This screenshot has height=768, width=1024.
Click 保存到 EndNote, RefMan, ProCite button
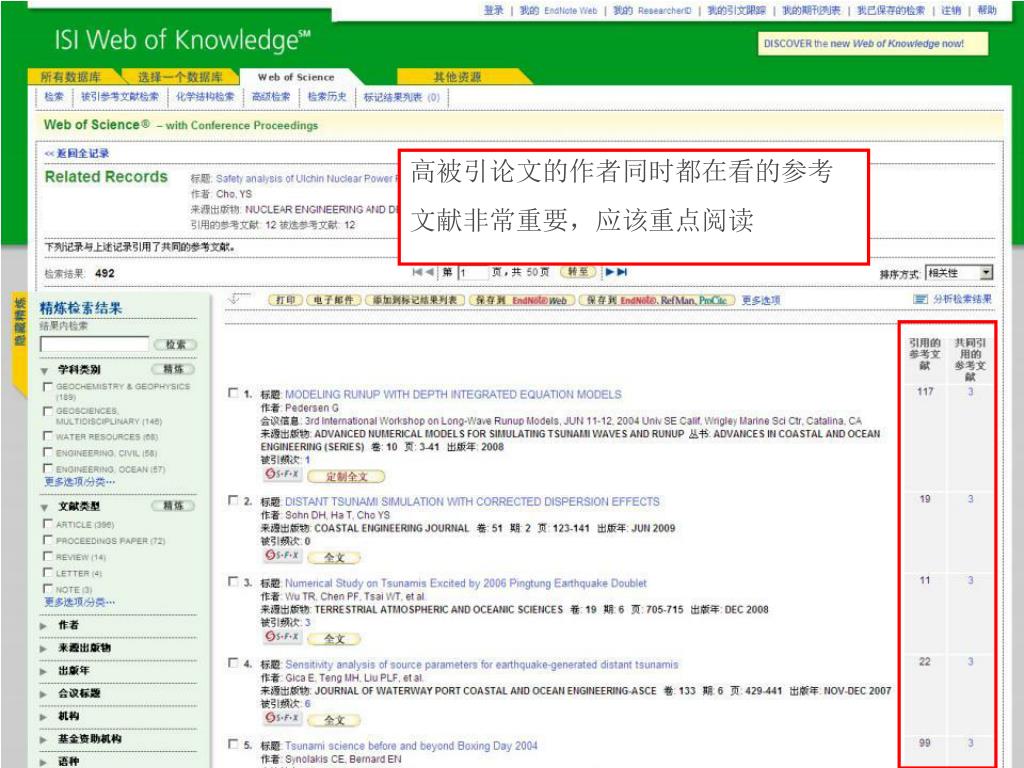(x=657, y=300)
